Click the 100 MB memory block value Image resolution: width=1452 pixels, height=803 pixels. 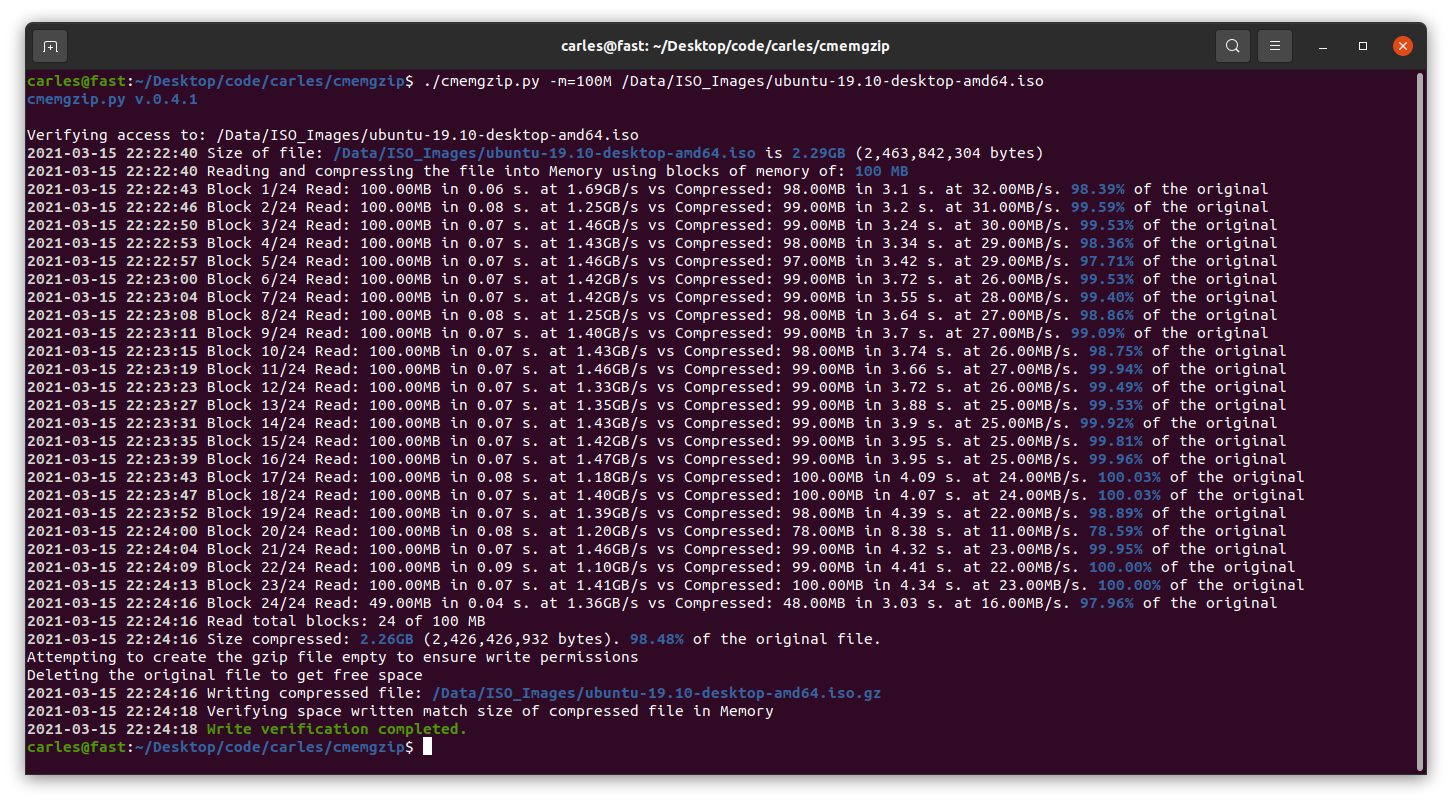(881, 171)
